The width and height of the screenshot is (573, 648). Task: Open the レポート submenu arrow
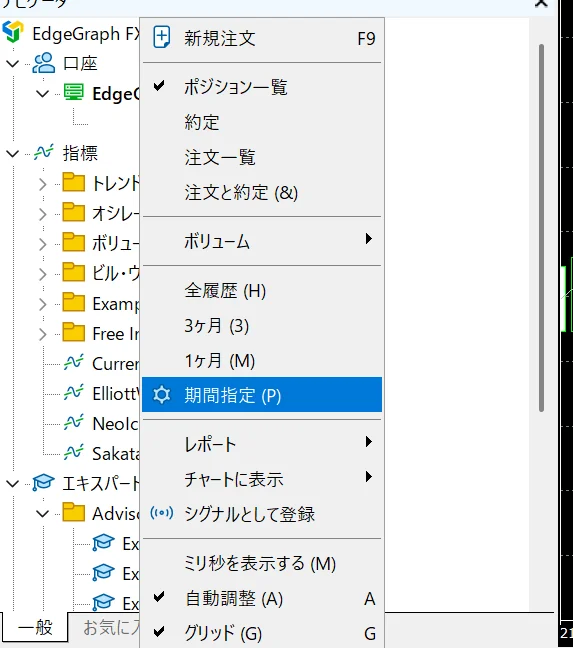[369, 442]
